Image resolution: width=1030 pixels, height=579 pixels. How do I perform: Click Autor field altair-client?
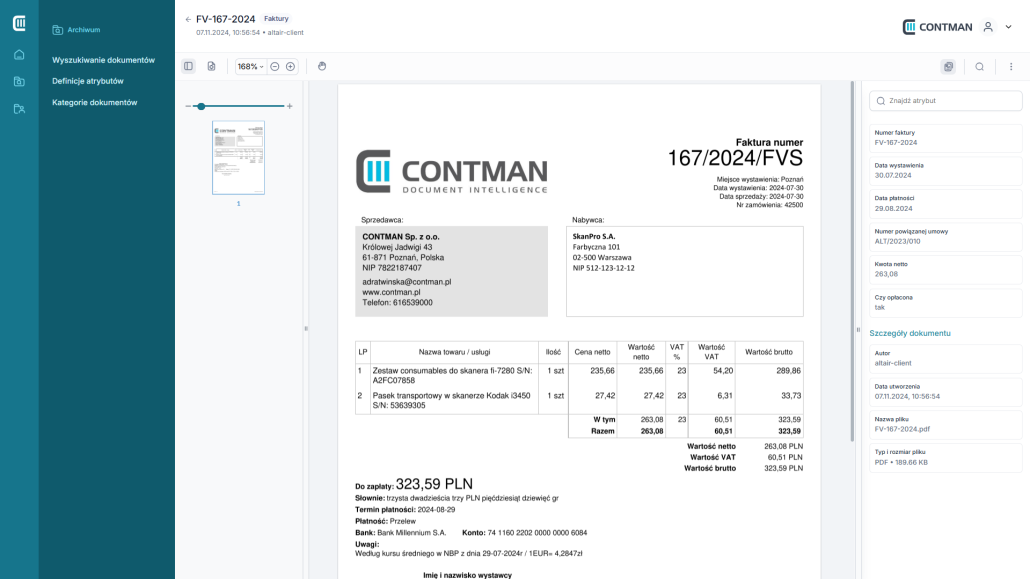[945, 359]
